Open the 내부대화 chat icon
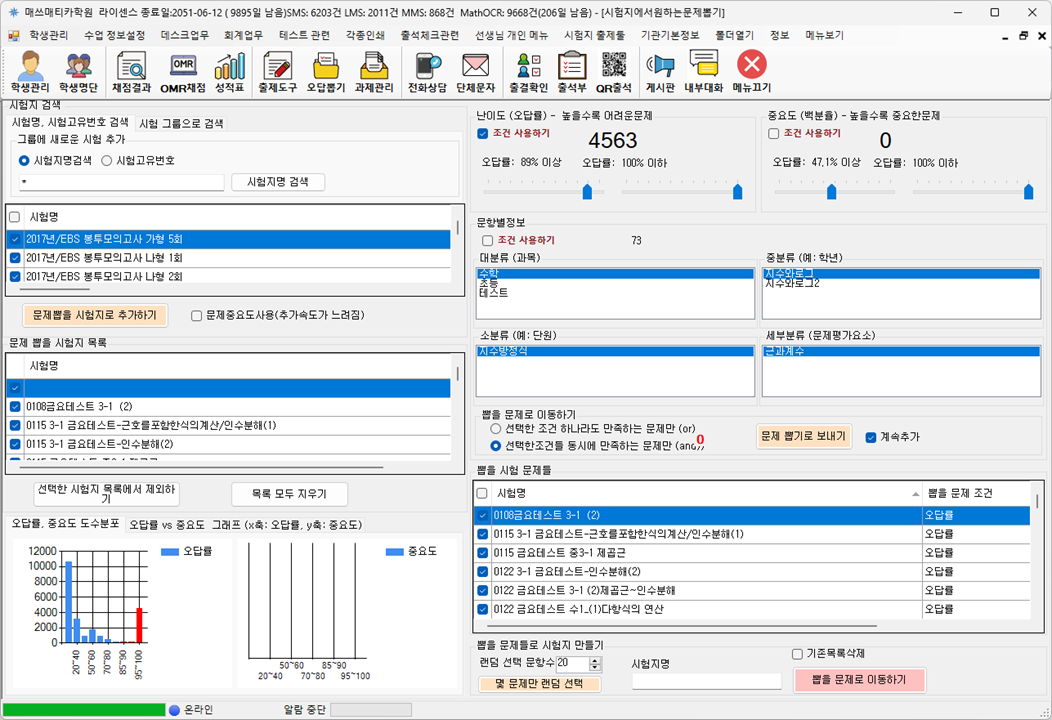The image size is (1052, 720). (x=703, y=73)
